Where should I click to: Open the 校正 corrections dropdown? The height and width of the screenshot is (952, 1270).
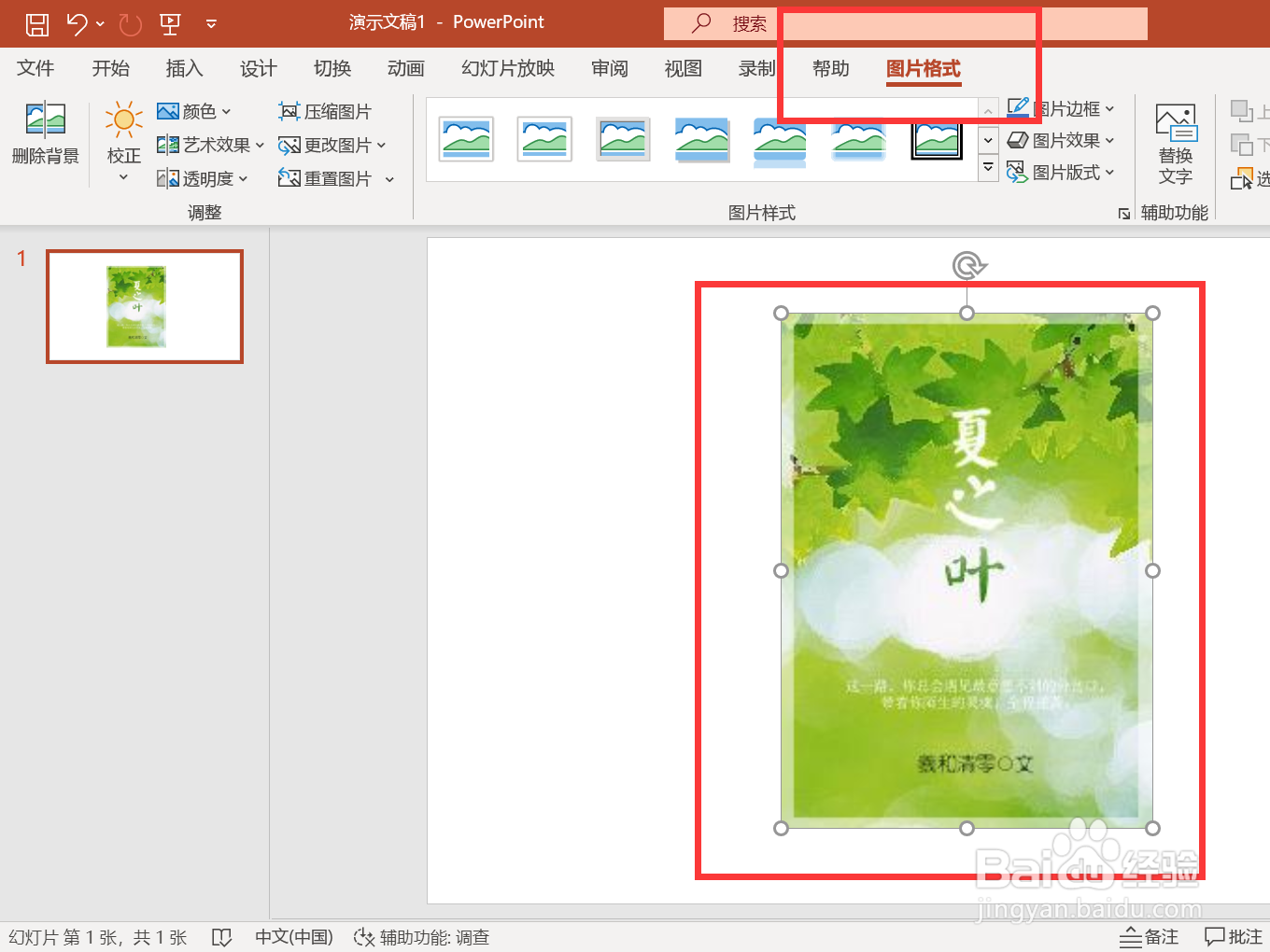coord(123,141)
